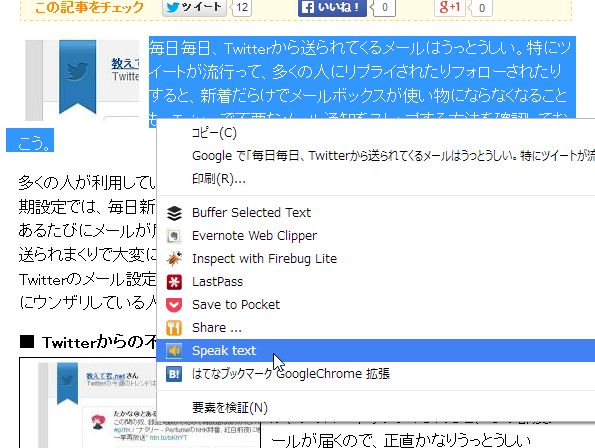Viewport: 595px width, 448px height.
Task: Click paragraph line starting 期設定では、毎日新
Action: 87,207
